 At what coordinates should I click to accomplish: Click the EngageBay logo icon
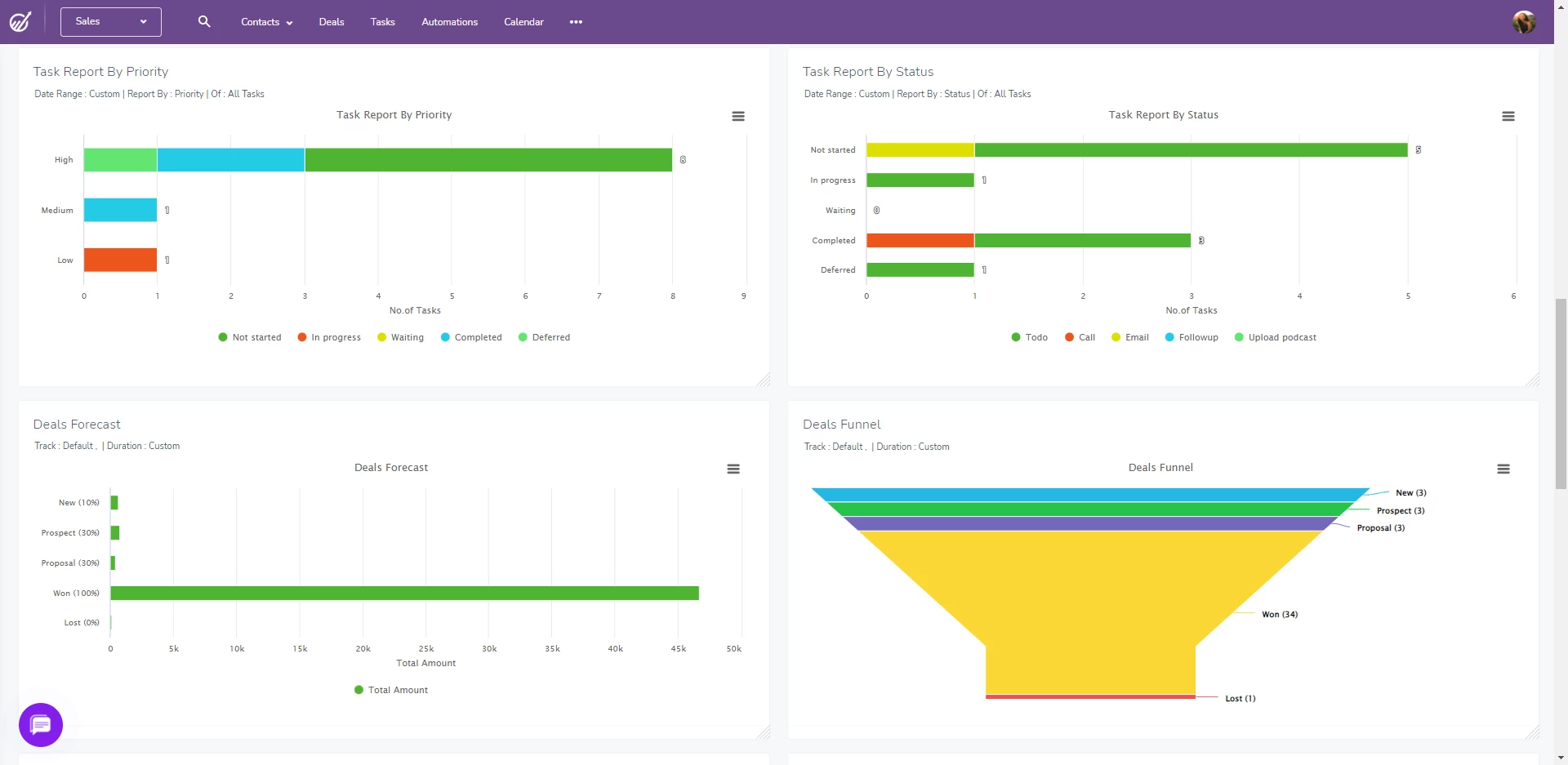tap(20, 21)
